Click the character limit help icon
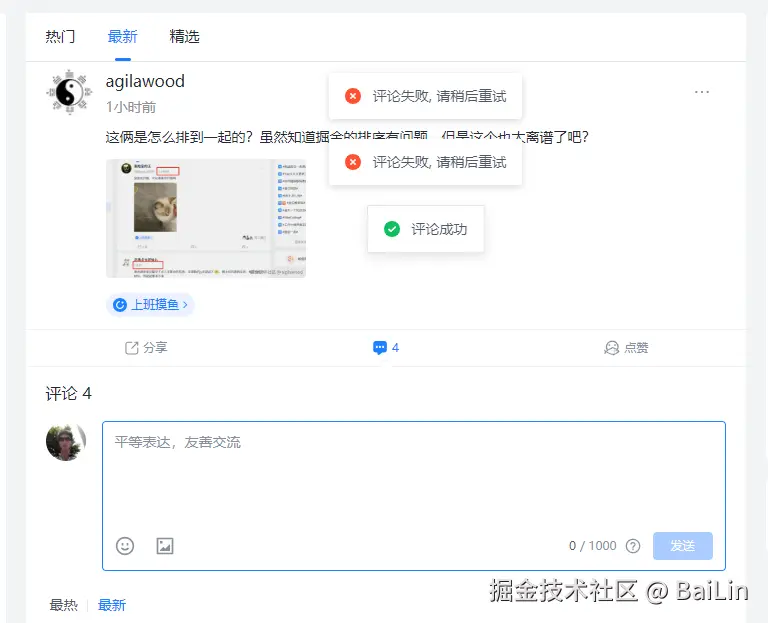This screenshot has width=768, height=623. (x=632, y=546)
